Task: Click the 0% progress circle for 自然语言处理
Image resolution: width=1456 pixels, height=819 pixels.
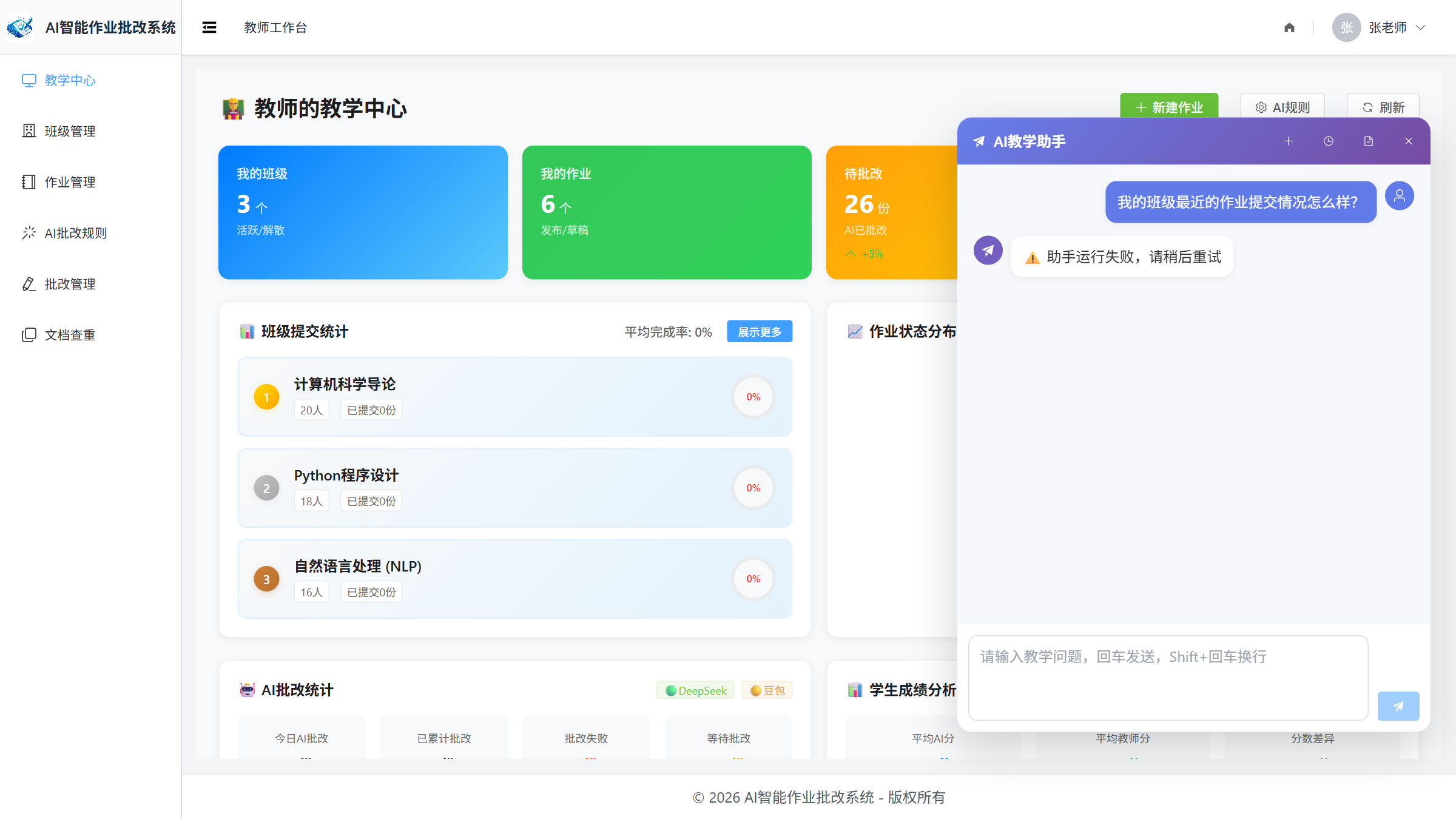Action: tap(753, 579)
